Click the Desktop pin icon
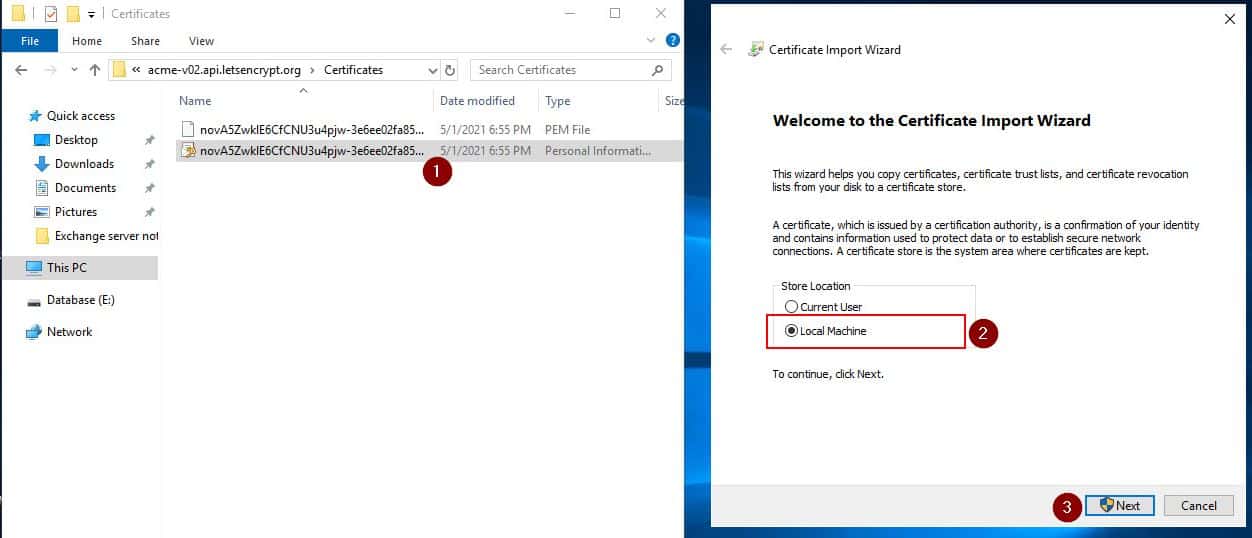The width and height of the screenshot is (1252, 538). click(149, 140)
